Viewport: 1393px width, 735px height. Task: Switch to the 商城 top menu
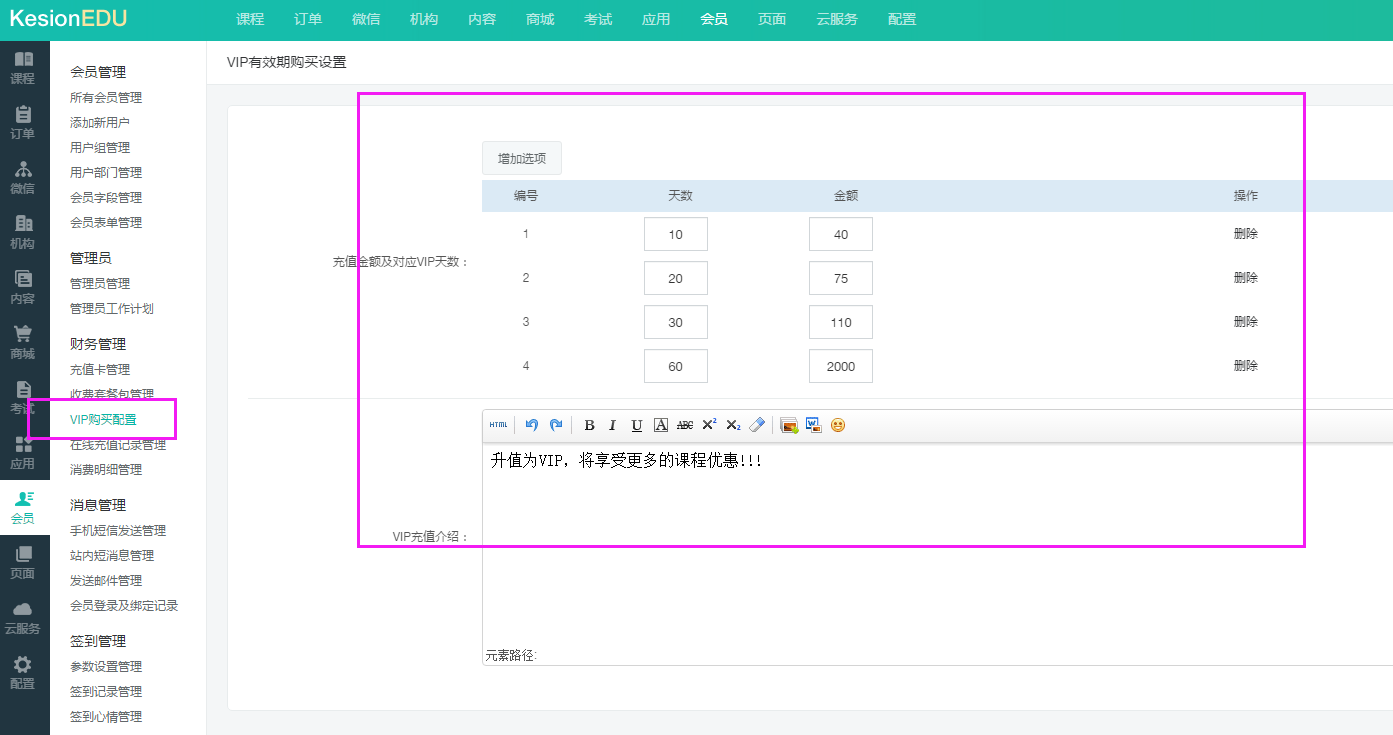(x=540, y=20)
